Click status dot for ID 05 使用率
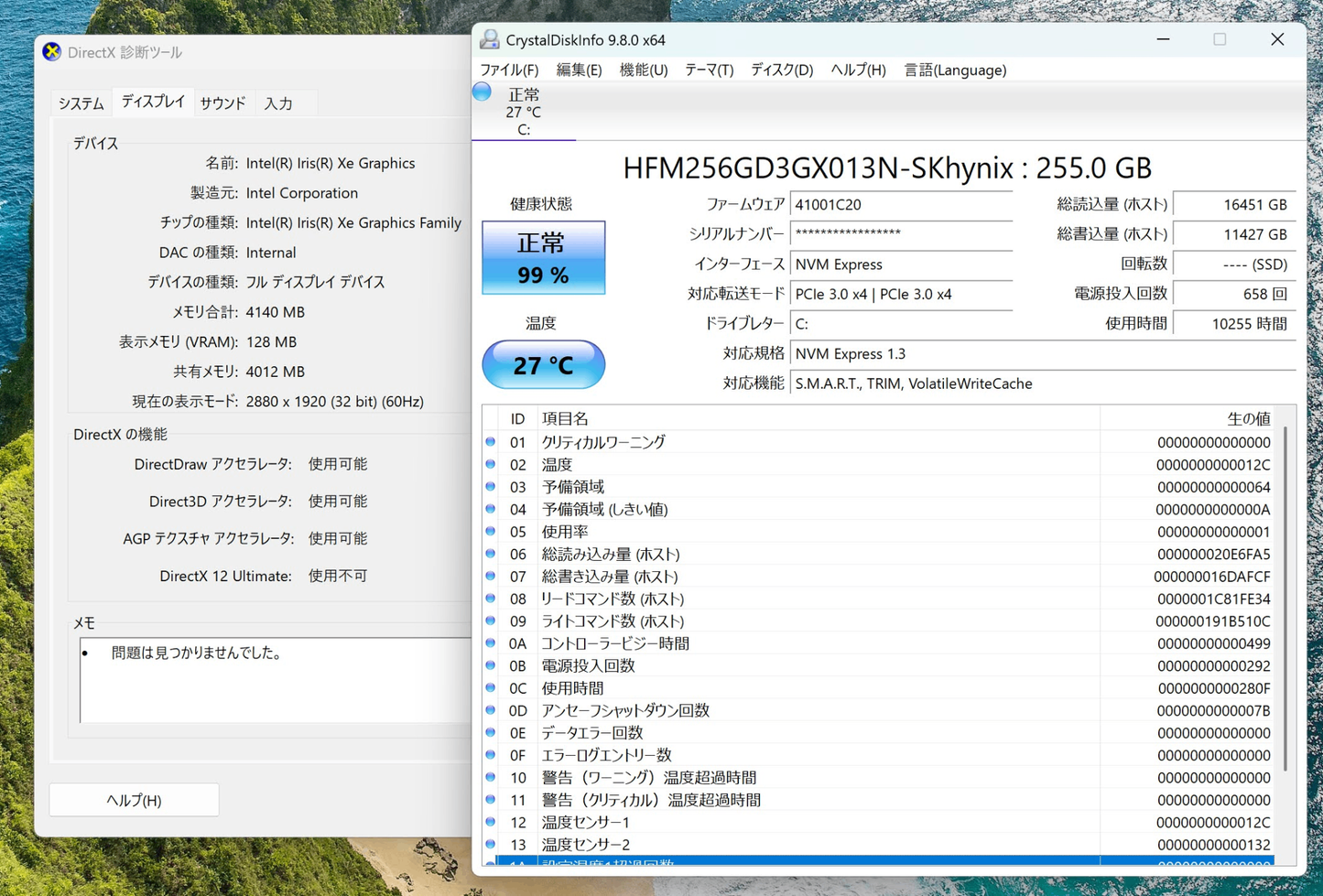This screenshot has width=1323, height=896. pos(491,532)
